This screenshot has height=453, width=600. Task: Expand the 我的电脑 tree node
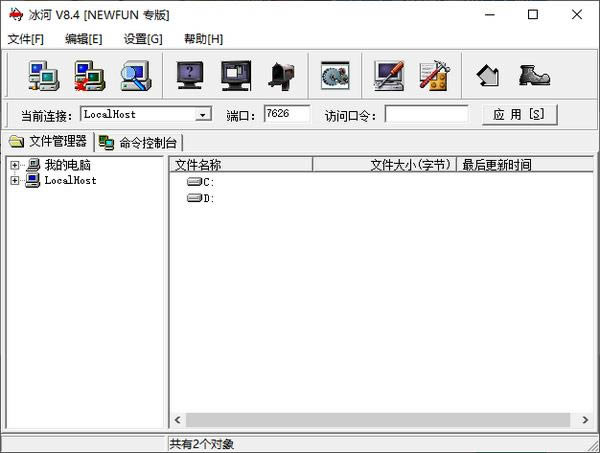click(15, 165)
